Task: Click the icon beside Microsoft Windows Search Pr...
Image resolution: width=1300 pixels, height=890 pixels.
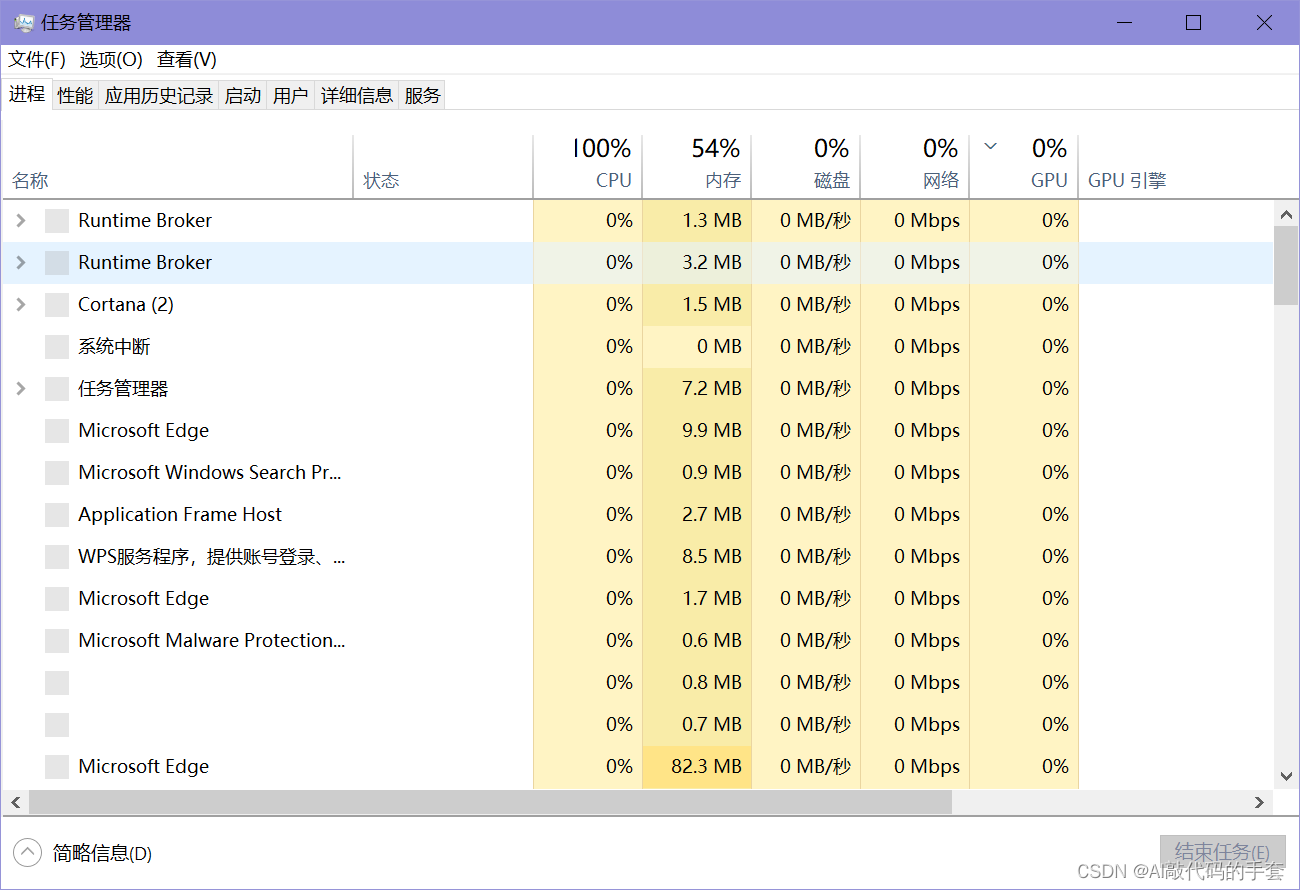Action: (57, 473)
